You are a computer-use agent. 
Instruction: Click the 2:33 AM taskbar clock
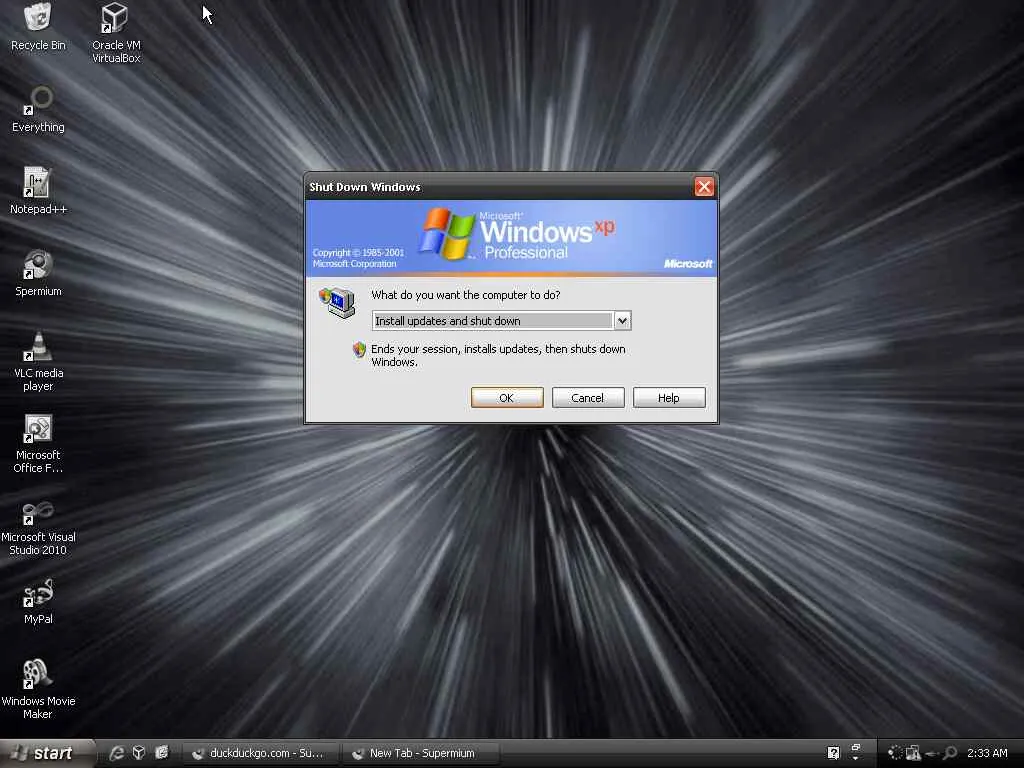click(987, 753)
